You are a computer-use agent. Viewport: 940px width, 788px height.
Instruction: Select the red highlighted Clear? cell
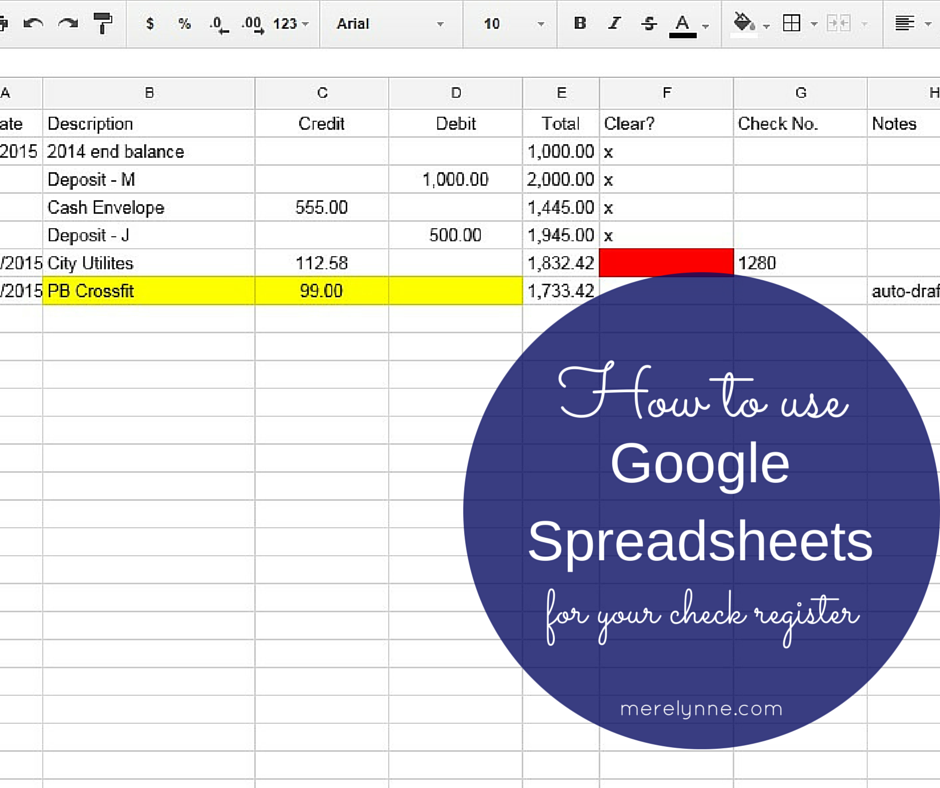point(667,263)
